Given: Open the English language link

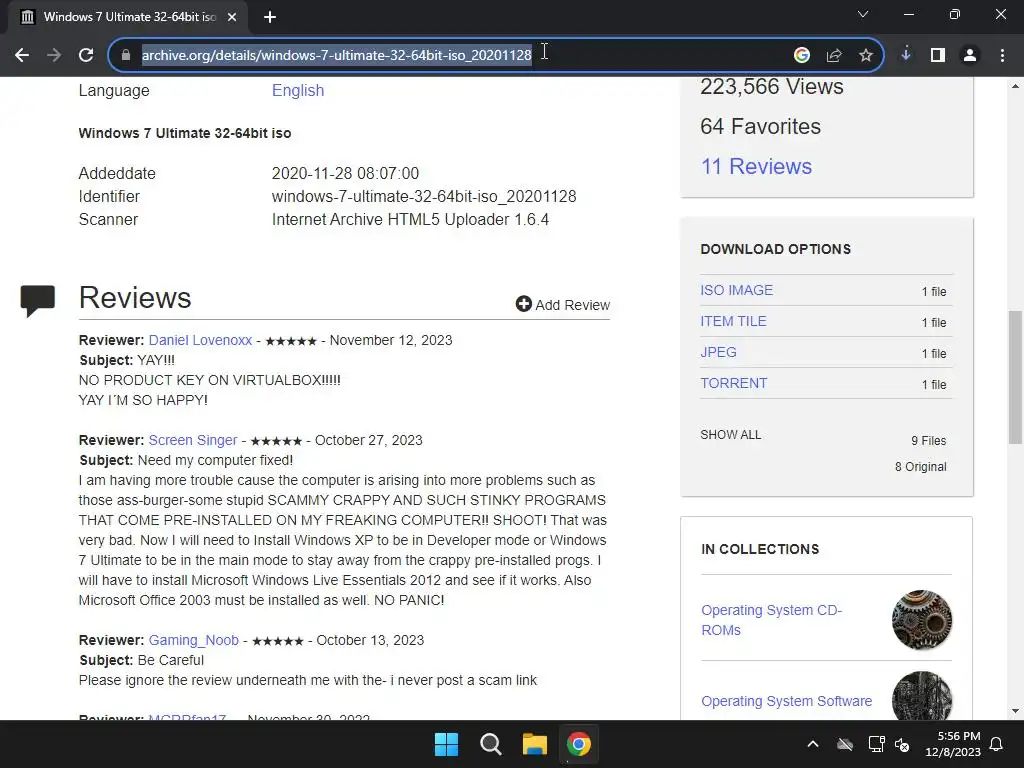Looking at the screenshot, I should click(298, 90).
